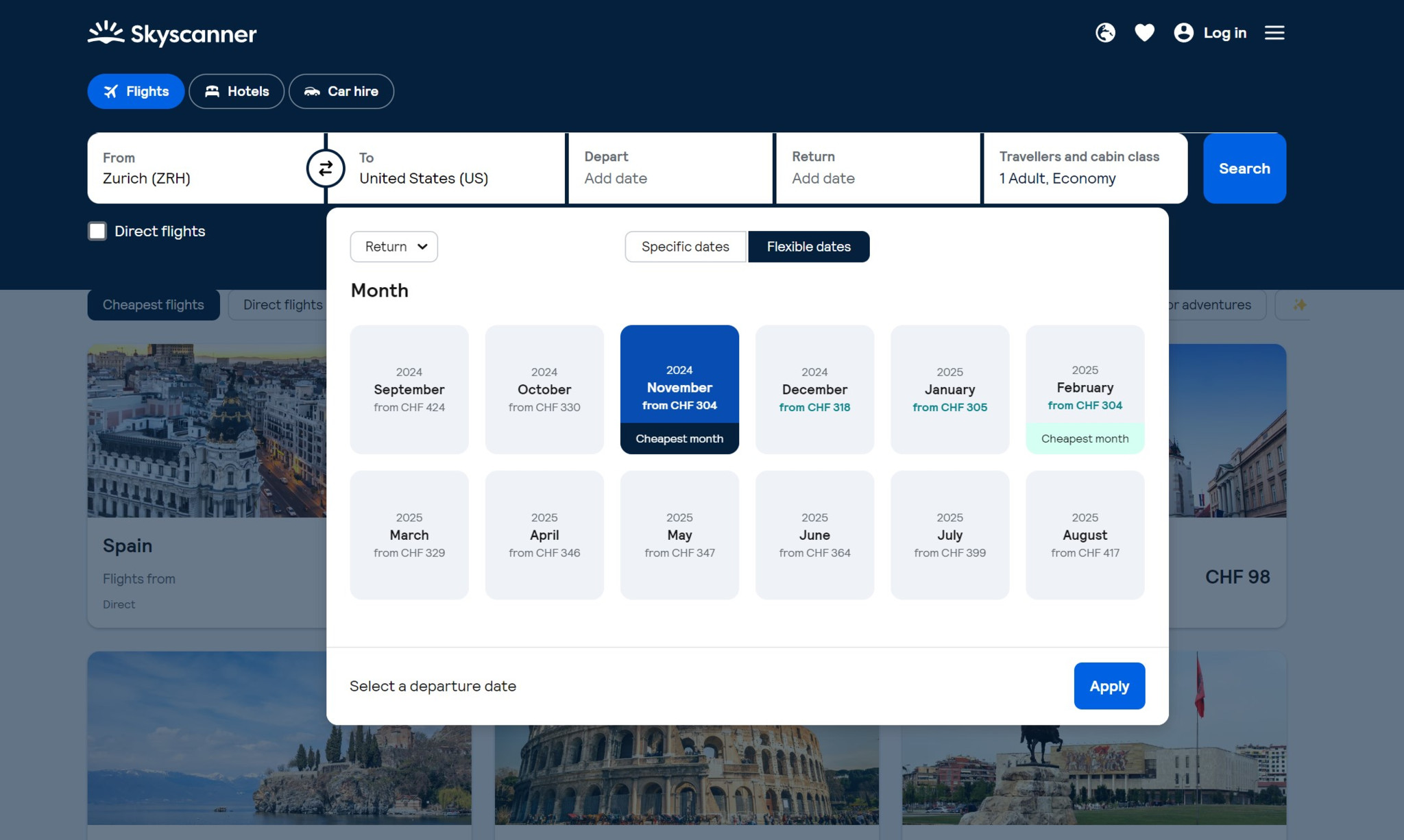
Task: Click the Skyscanner logo
Action: pyautogui.click(x=172, y=33)
